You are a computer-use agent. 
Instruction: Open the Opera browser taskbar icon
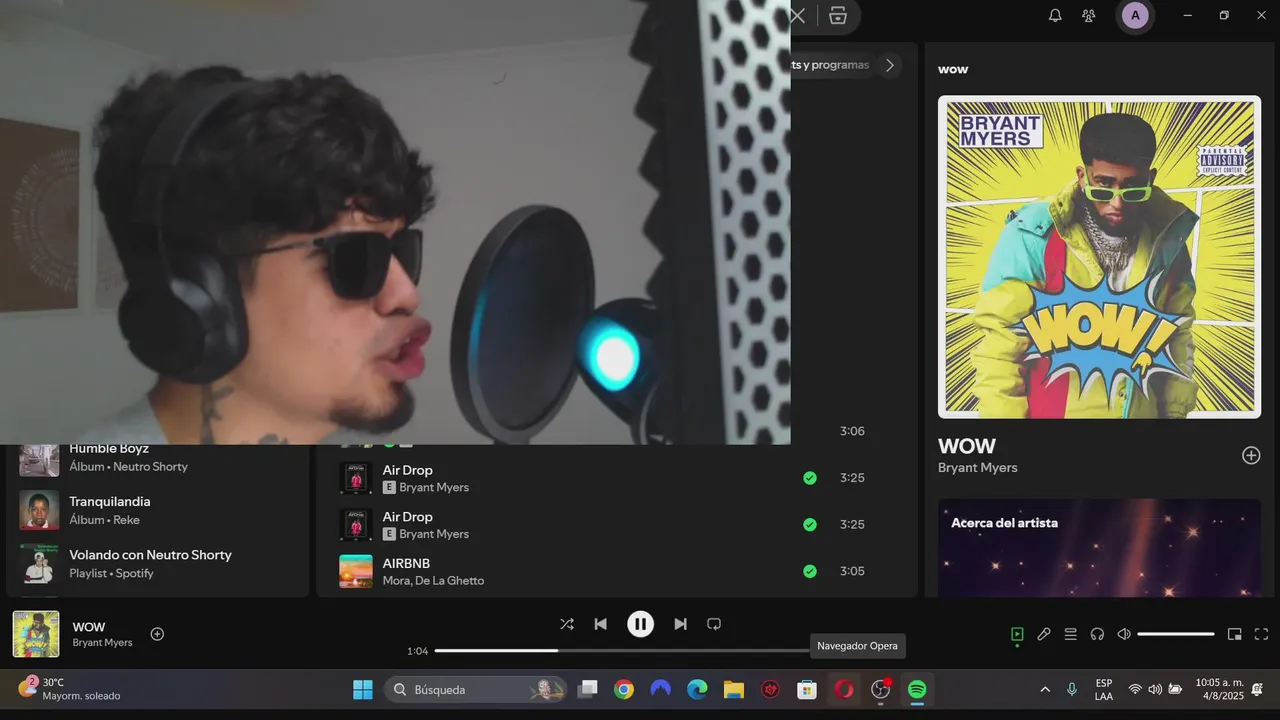pyautogui.click(x=844, y=689)
